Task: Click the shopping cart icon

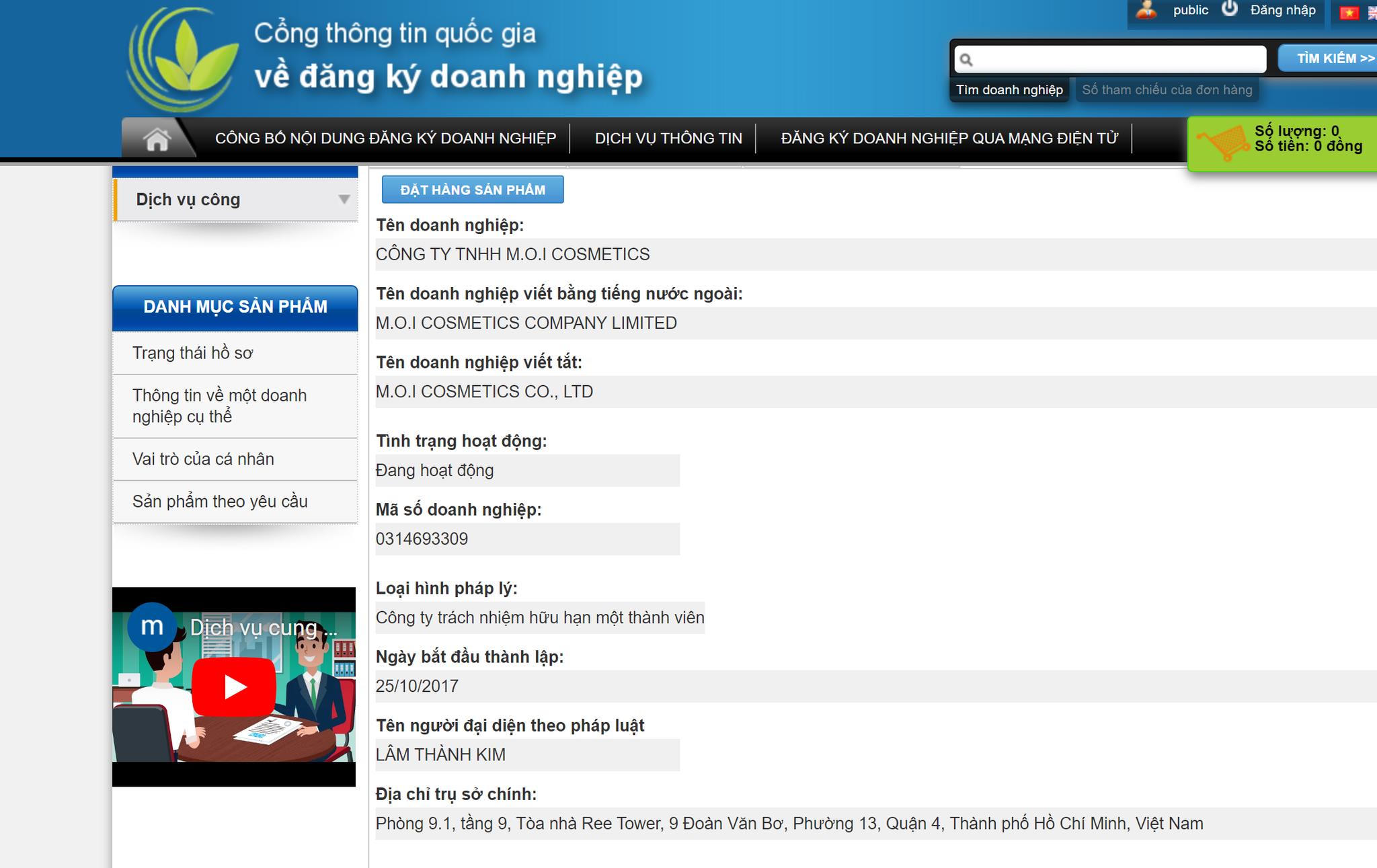Action: [1223, 142]
